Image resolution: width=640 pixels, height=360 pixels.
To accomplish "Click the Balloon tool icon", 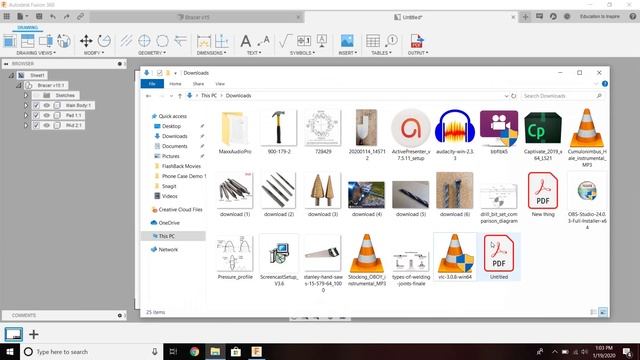I will tap(391, 41).
